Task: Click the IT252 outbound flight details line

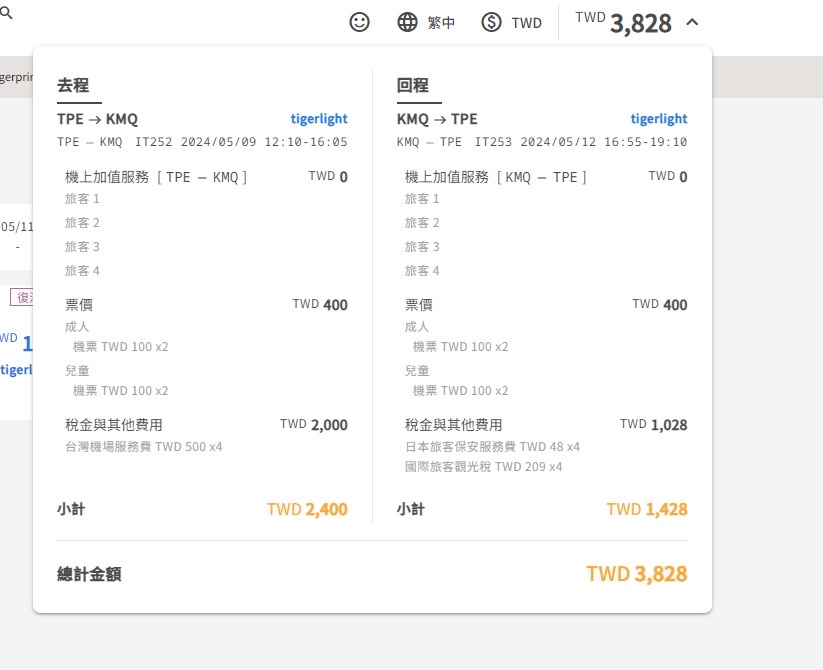Action: (x=202, y=142)
